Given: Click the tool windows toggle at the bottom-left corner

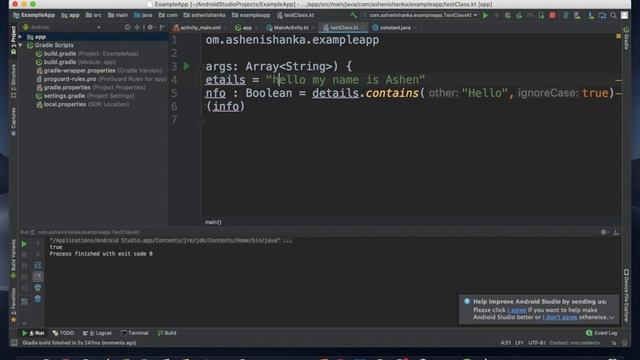Looking at the screenshot, I should click(x=14, y=343).
